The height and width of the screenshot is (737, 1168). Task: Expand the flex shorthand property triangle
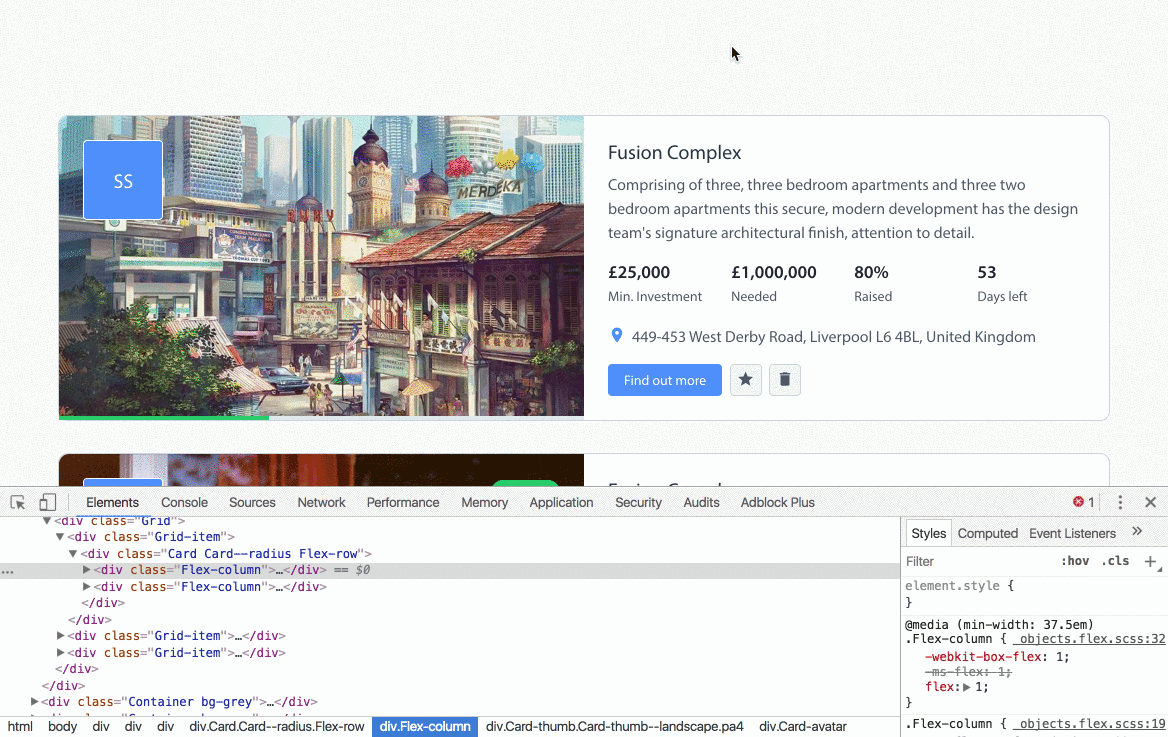967,687
